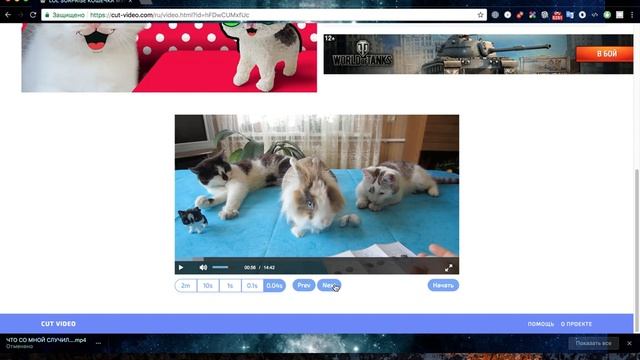Image resolution: width=640 pixels, height=360 pixels.
Task: Open the ПОМОЩЬ help link
Action: [x=541, y=324]
